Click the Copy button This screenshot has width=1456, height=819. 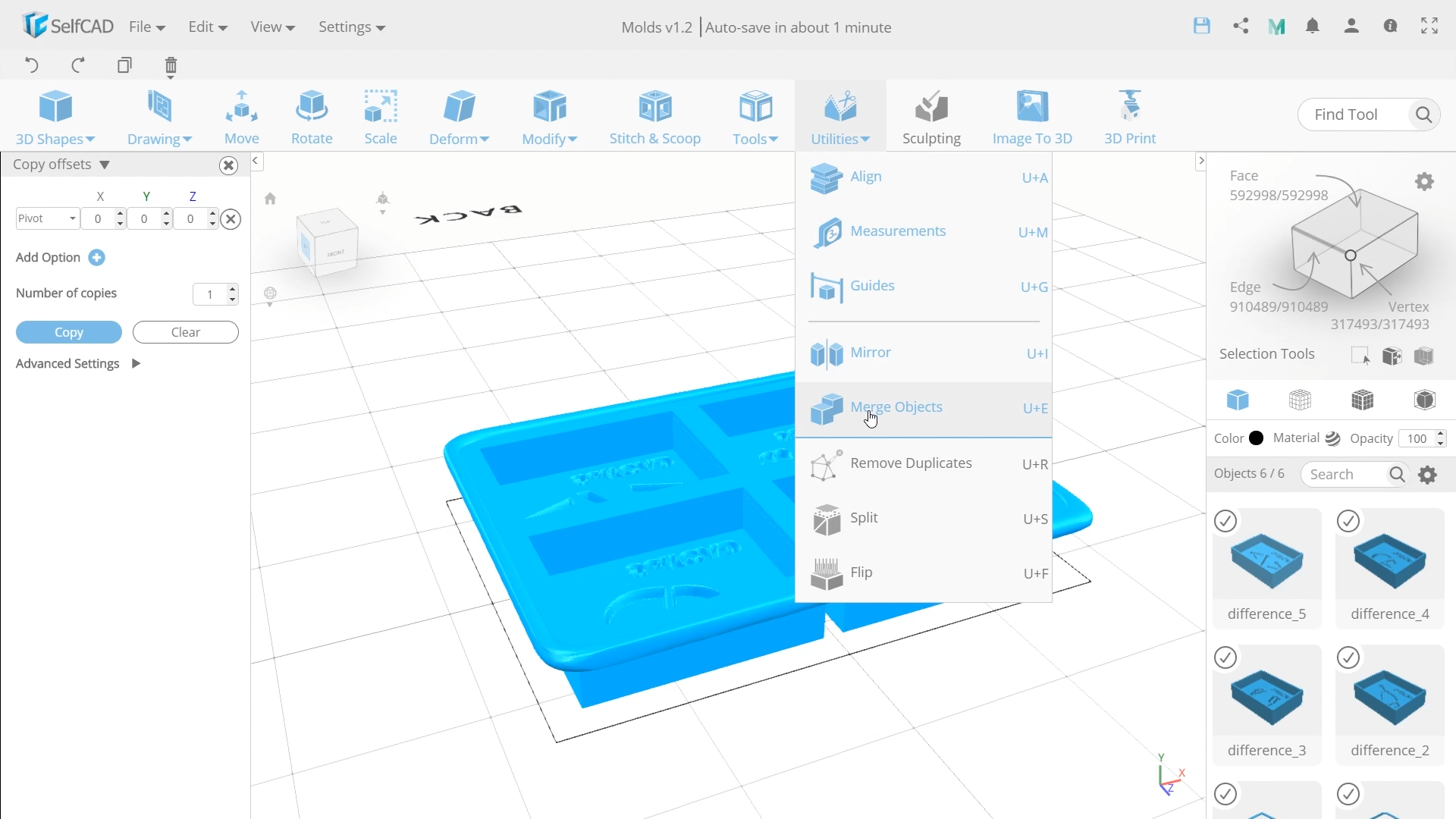(x=69, y=332)
